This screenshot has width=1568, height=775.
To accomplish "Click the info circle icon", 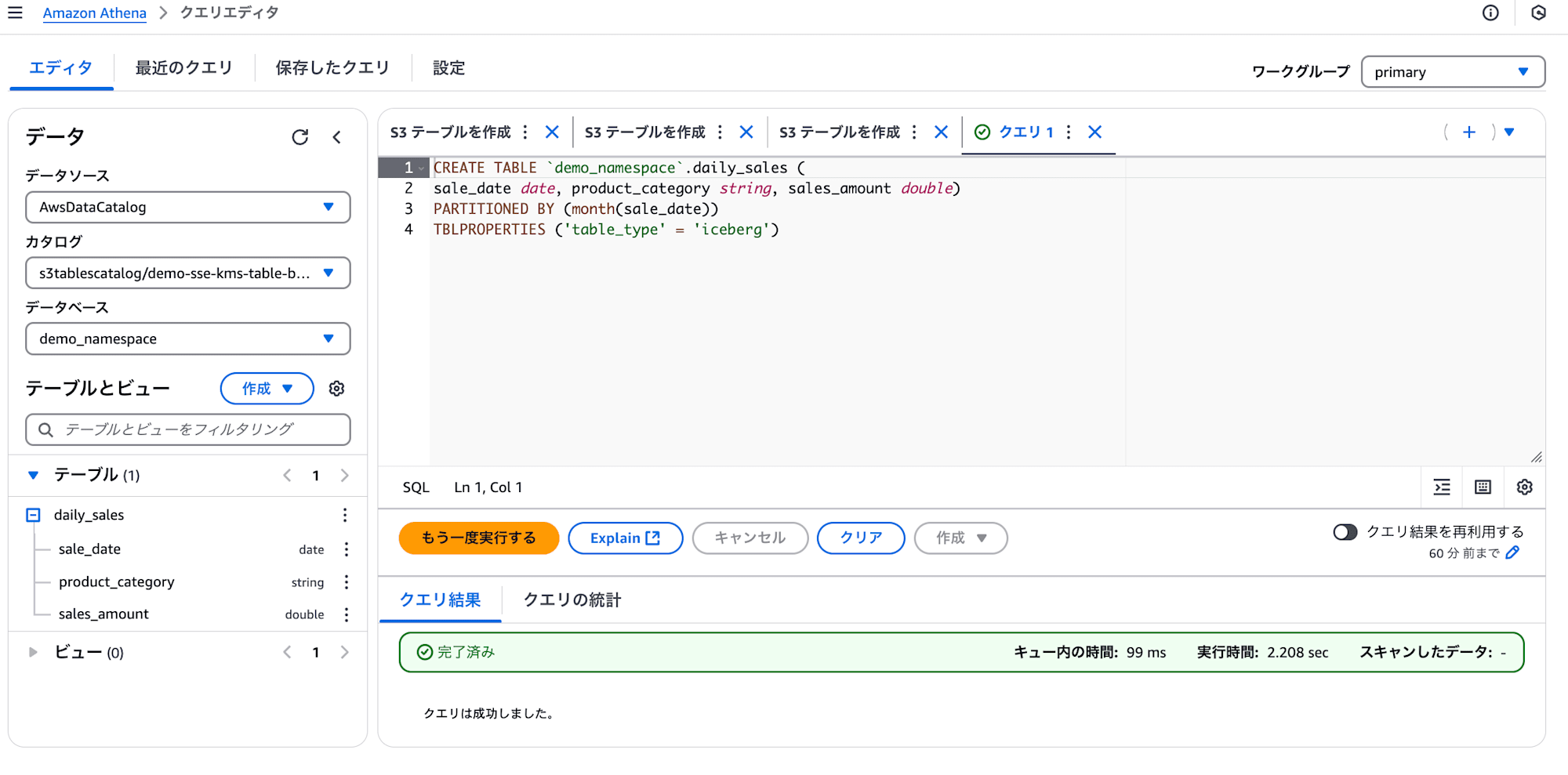I will pos(1490,13).
